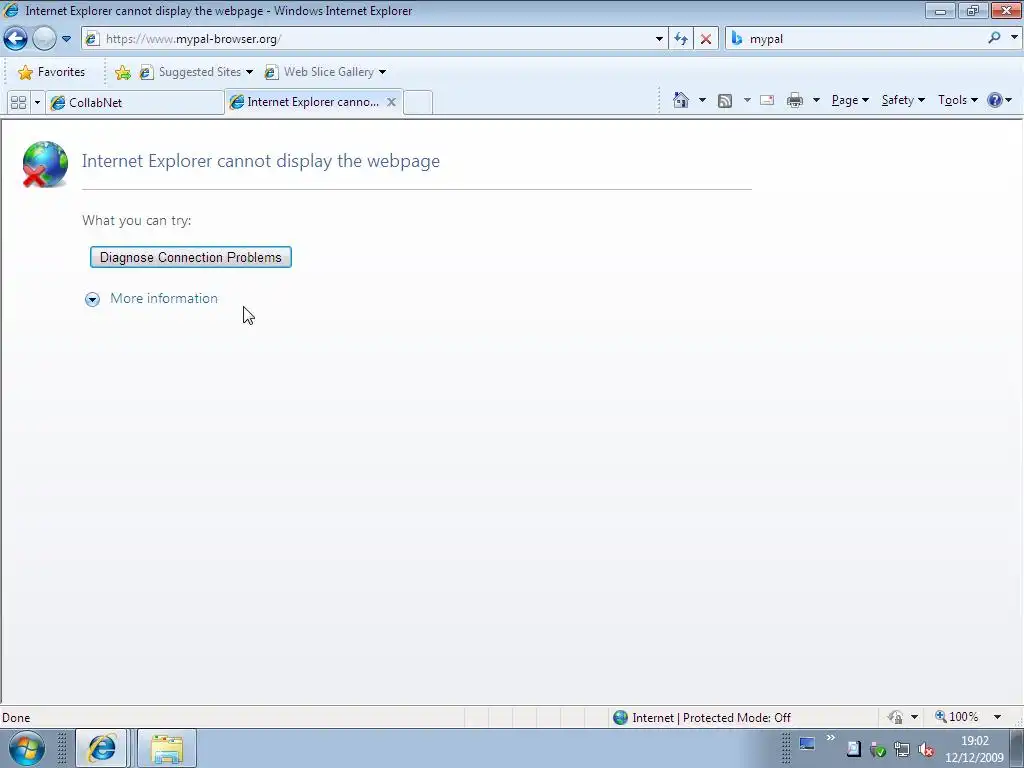The image size is (1024, 768).
Task: Open the tab list dropdown arrow
Action: 37,103
